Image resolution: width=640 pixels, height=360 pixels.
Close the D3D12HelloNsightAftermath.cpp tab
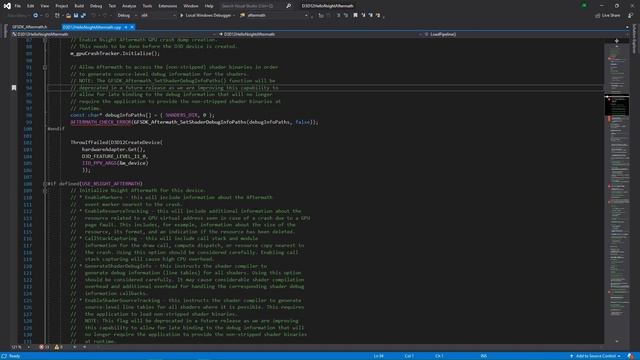coord(132,27)
